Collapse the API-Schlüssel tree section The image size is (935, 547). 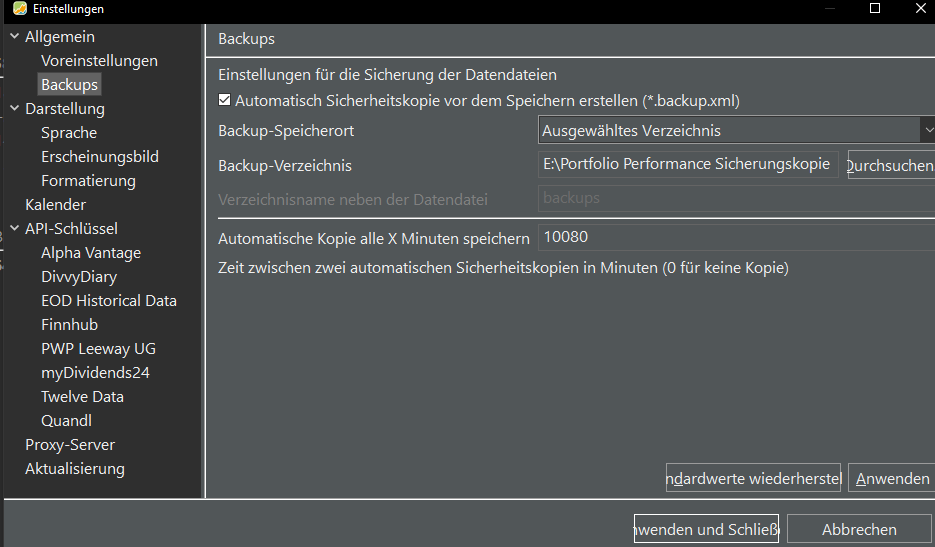[14, 229]
